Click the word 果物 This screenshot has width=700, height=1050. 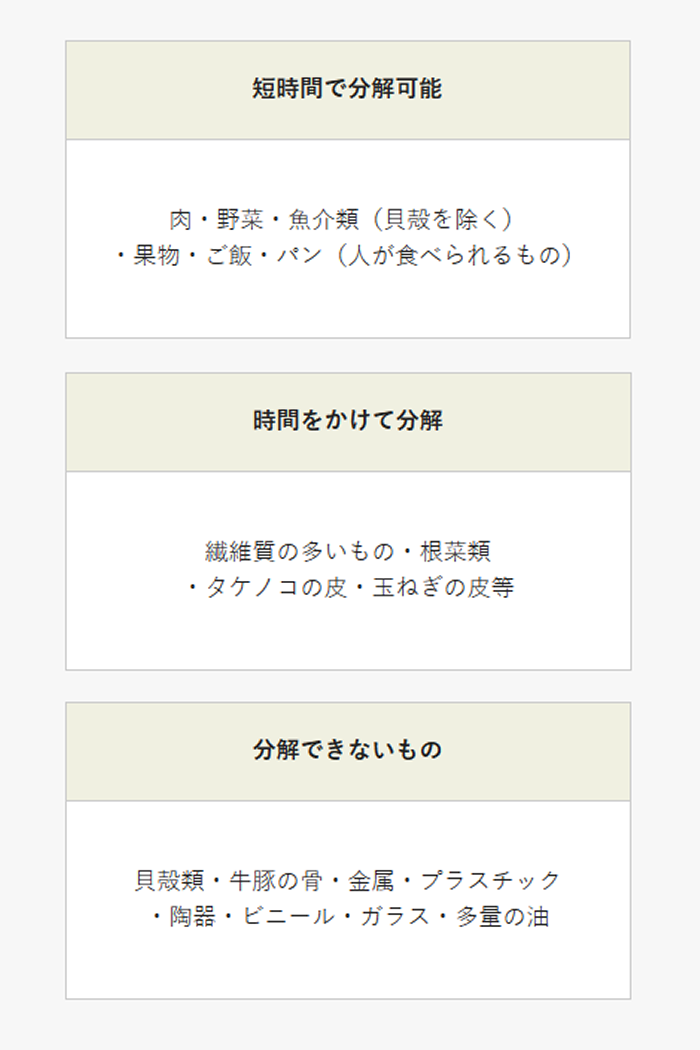click(156, 255)
